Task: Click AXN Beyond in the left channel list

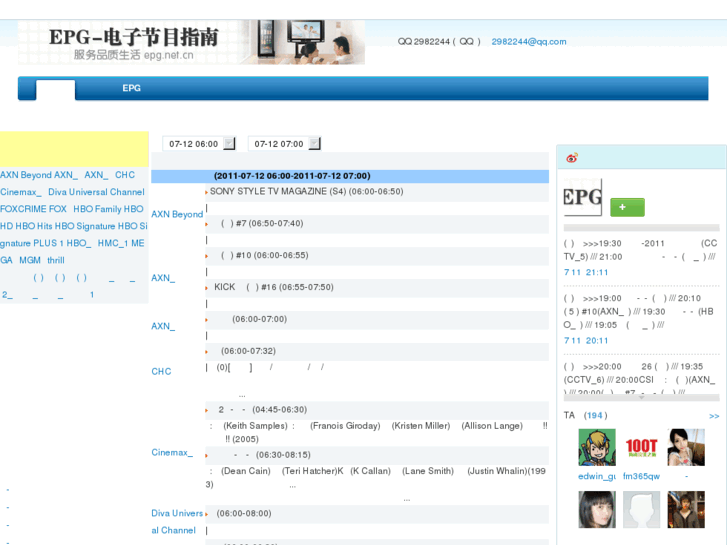Action: pyautogui.click(x=26, y=175)
